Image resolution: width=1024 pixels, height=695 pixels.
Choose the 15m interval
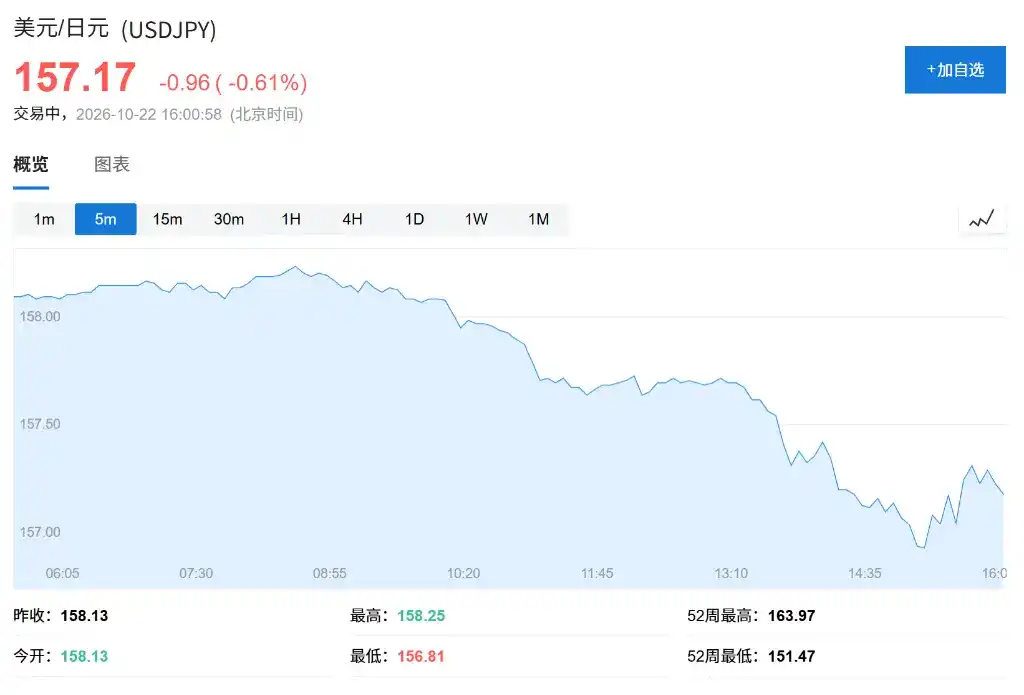pos(167,219)
